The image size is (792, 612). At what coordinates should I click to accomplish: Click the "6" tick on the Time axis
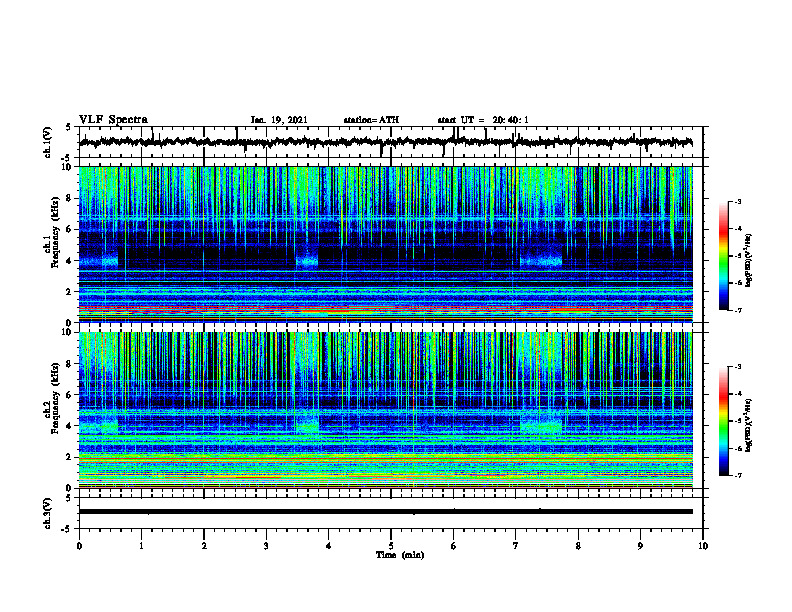click(454, 546)
